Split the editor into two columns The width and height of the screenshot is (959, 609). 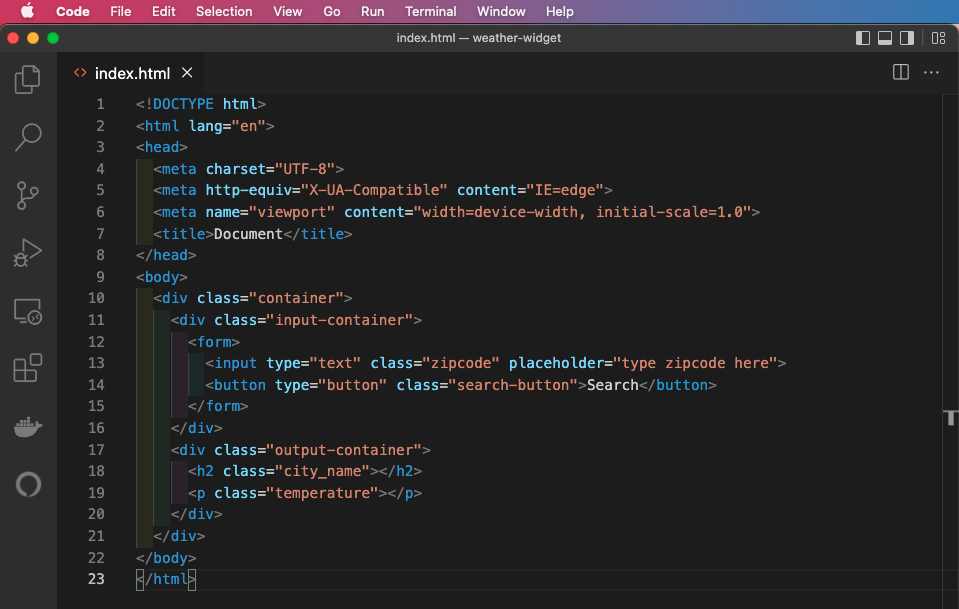coord(900,72)
